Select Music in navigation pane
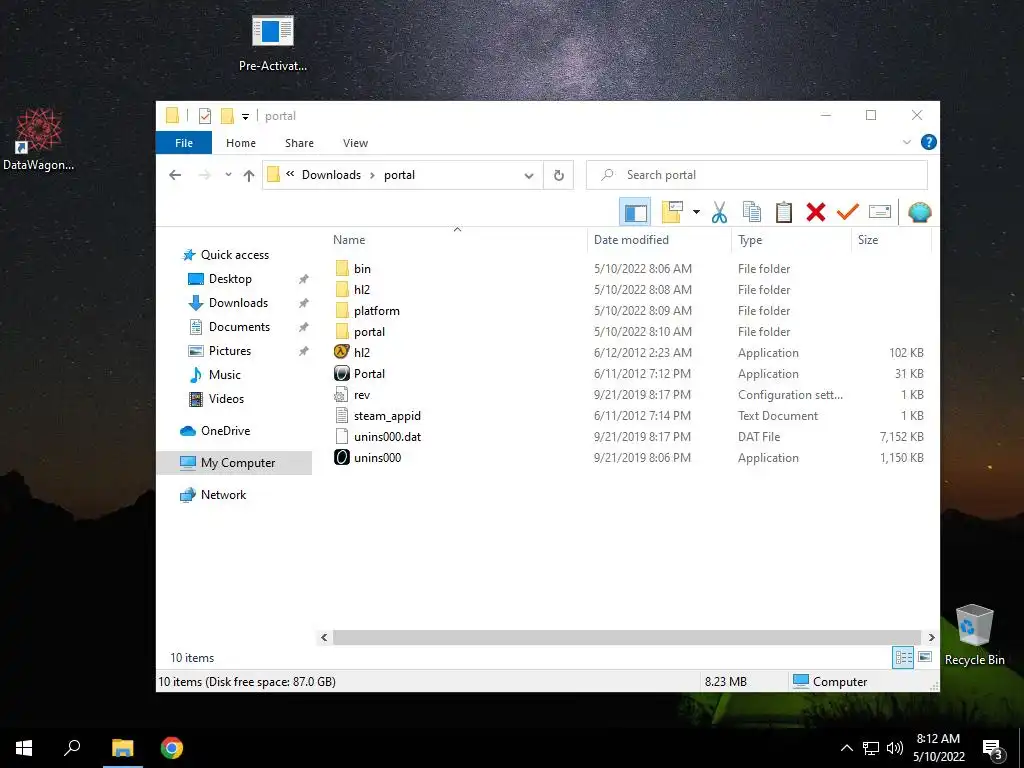The image size is (1024, 768). point(225,375)
